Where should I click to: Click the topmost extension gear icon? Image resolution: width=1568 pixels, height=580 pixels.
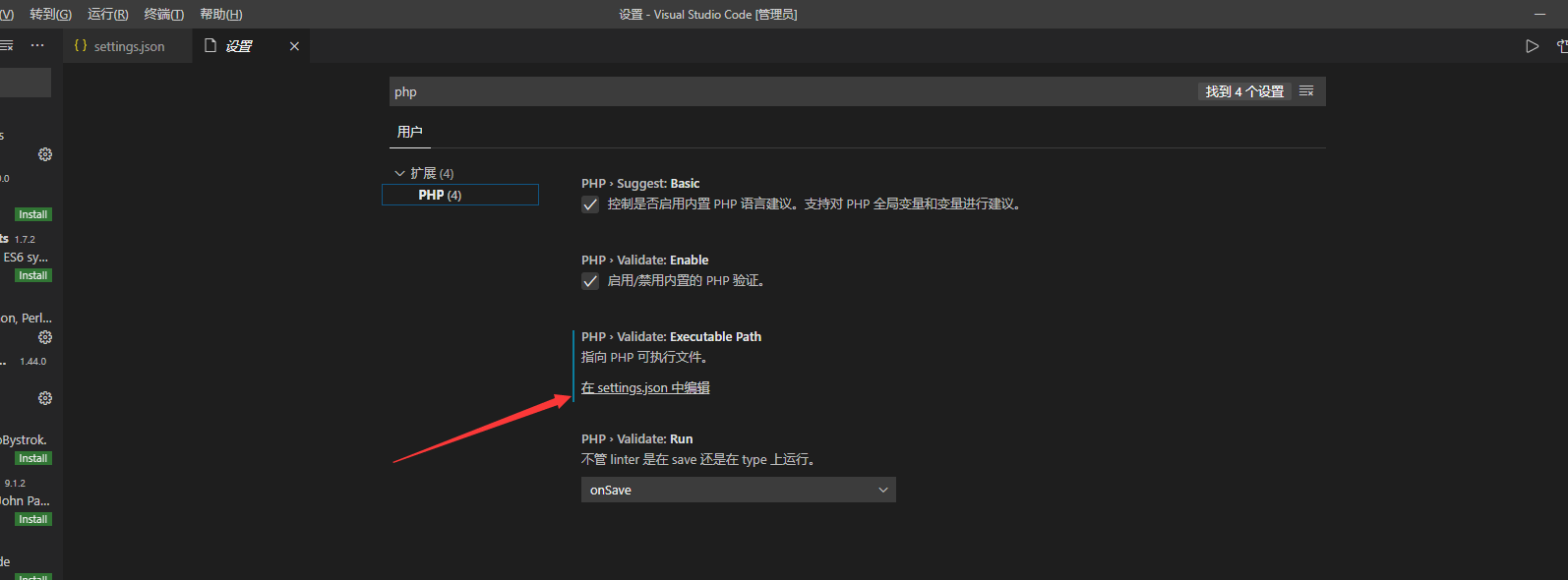coord(45,154)
